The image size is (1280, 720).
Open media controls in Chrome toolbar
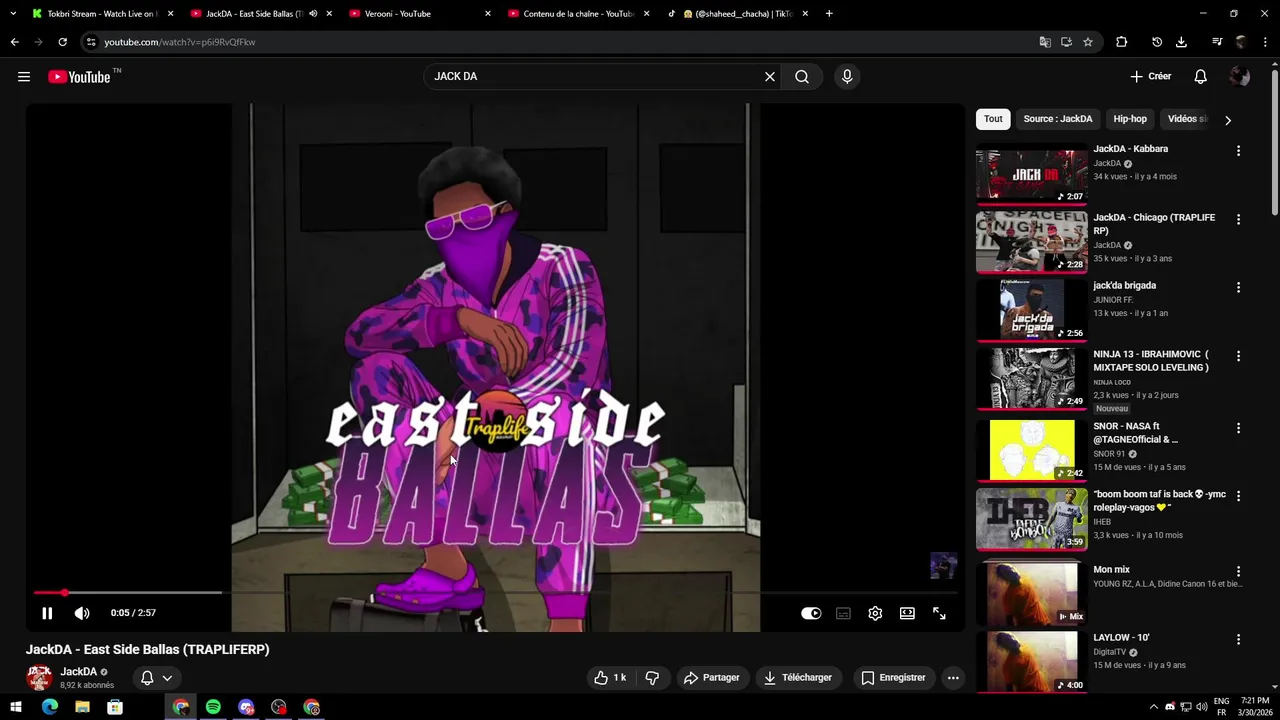coord(1217,42)
